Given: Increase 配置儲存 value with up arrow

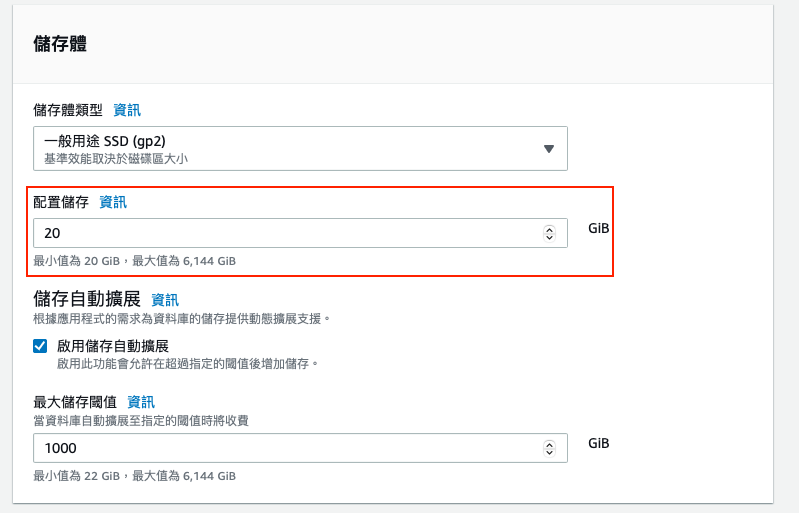Looking at the screenshot, I should point(549,229).
